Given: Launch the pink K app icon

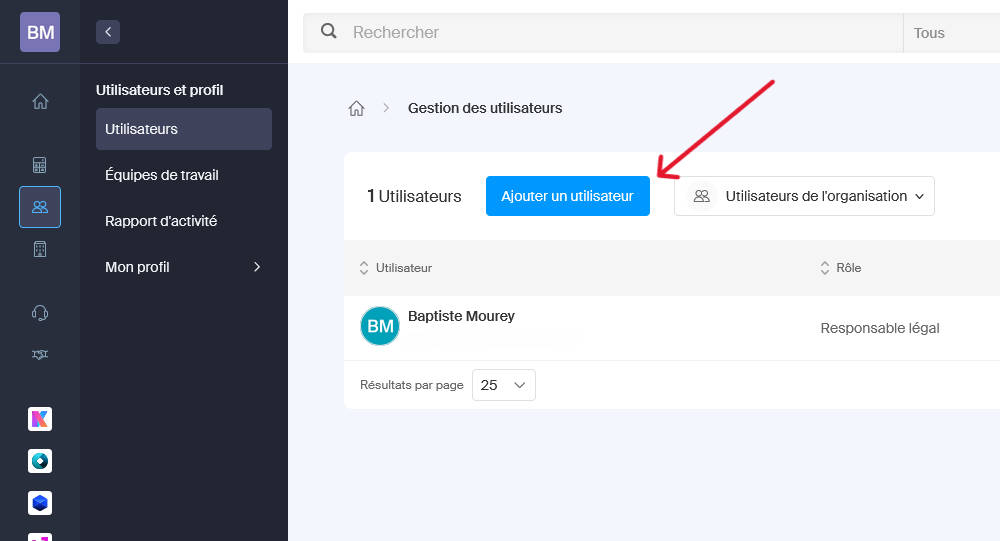Looking at the screenshot, I should point(40,419).
